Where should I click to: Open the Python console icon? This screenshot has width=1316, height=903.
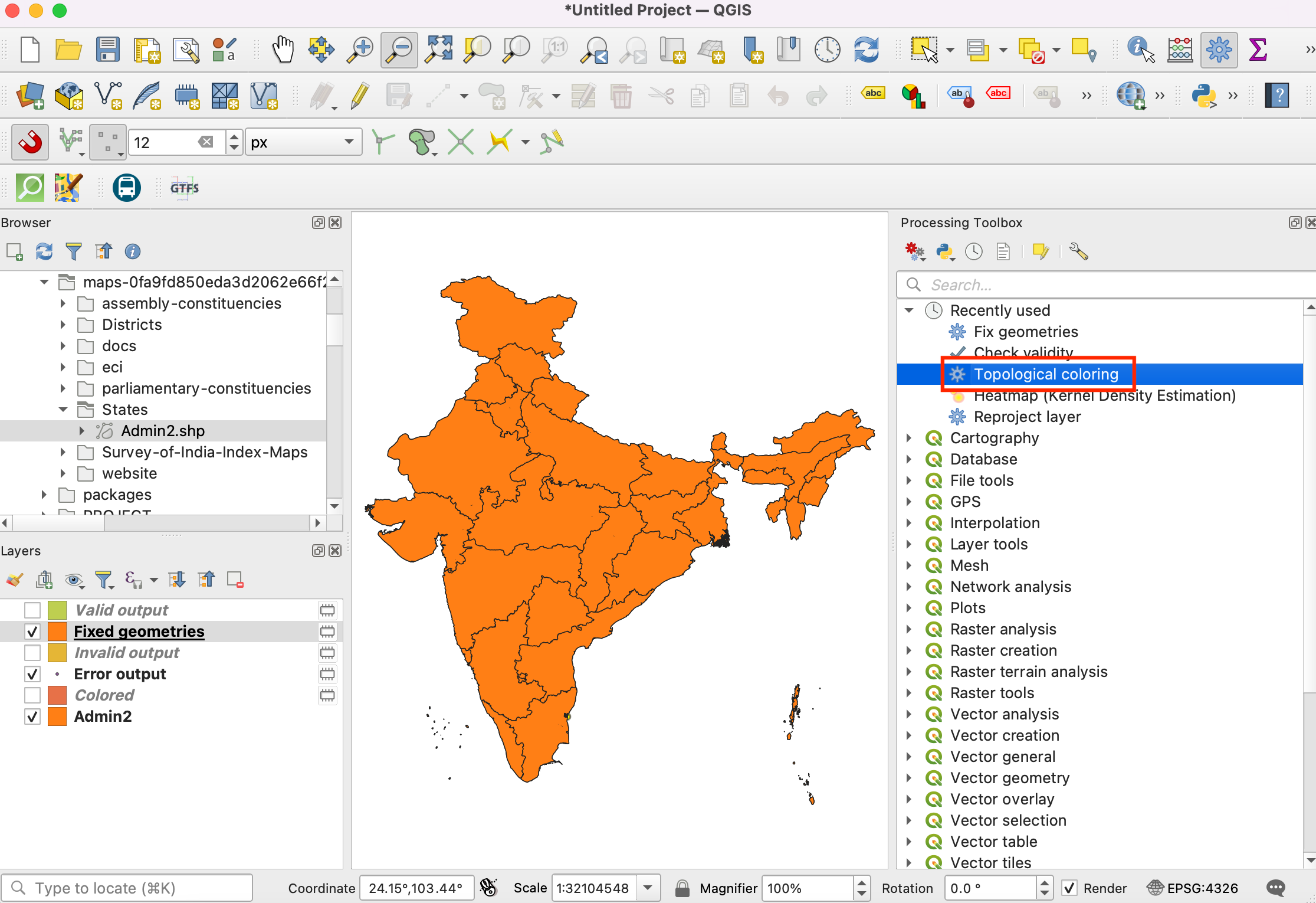click(x=1203, y=96)
